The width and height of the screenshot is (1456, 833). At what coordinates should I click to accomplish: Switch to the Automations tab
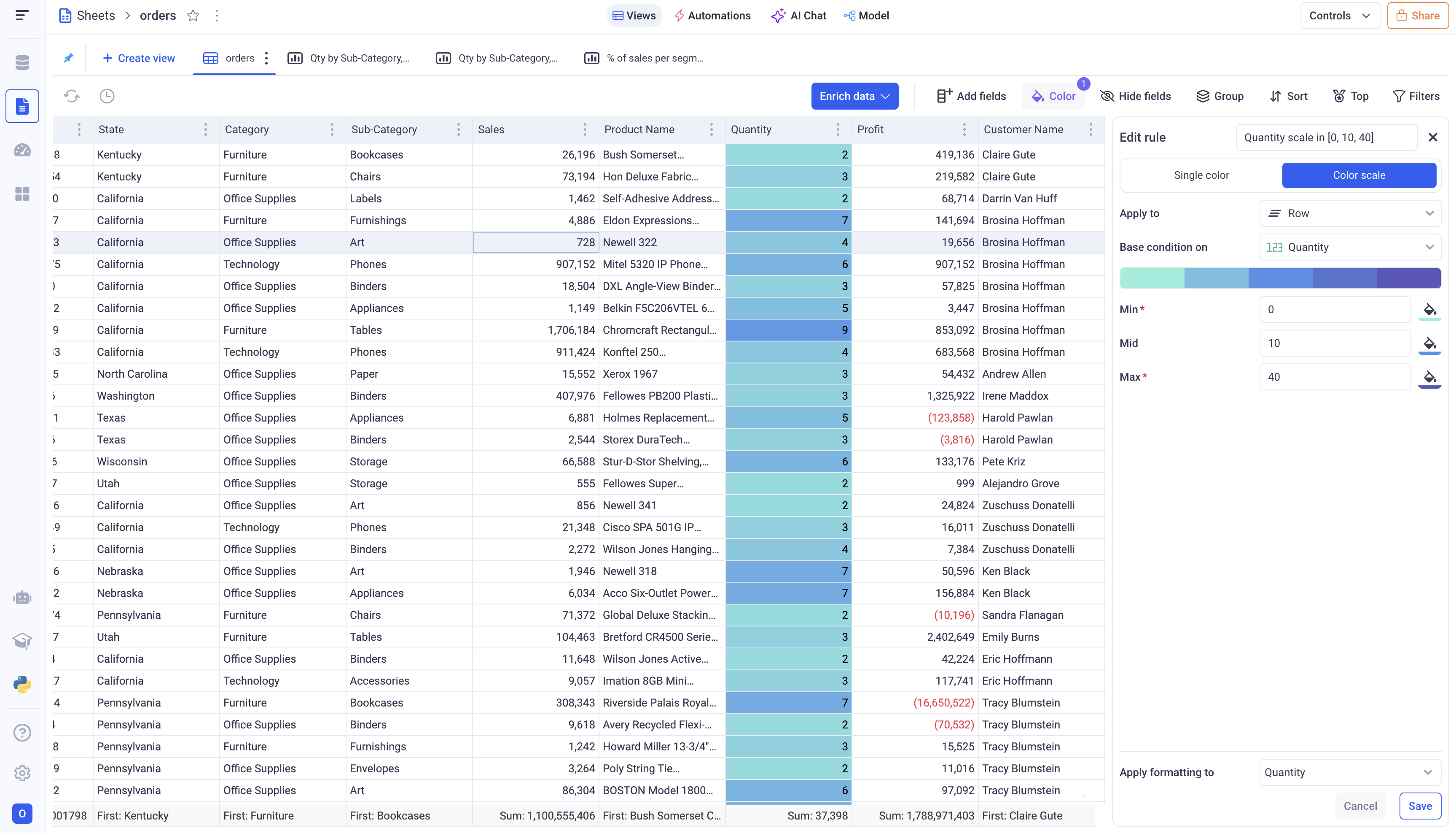[712, 16]
